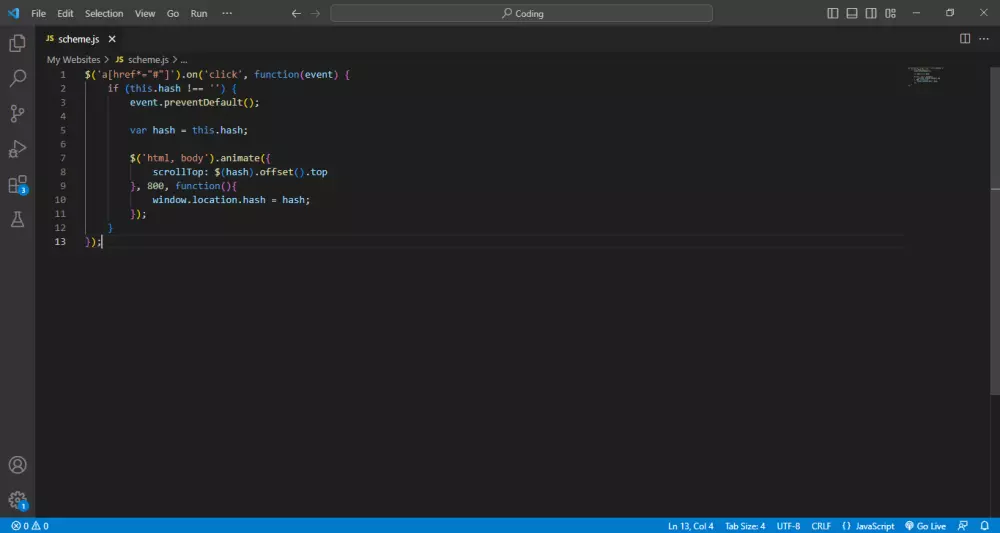Open the Search view in activity bar
Image resolution: width=1000 pixels, height=533 pixels.
[17, 78]
